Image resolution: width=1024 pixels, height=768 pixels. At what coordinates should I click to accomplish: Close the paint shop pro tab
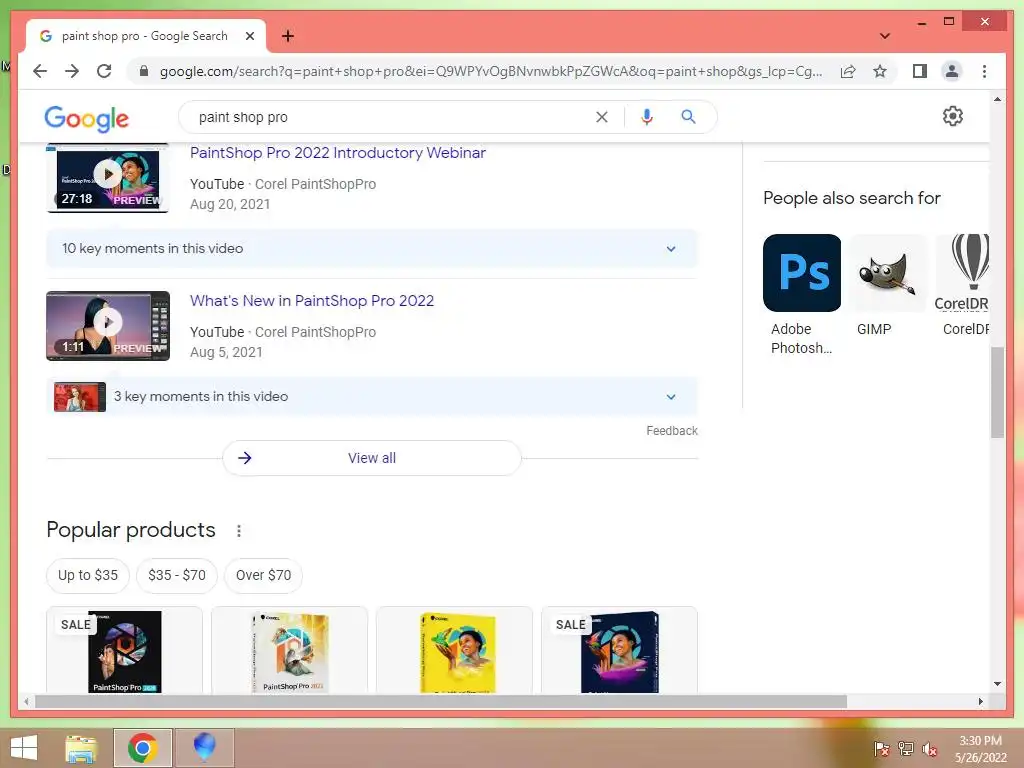[249, 36]
